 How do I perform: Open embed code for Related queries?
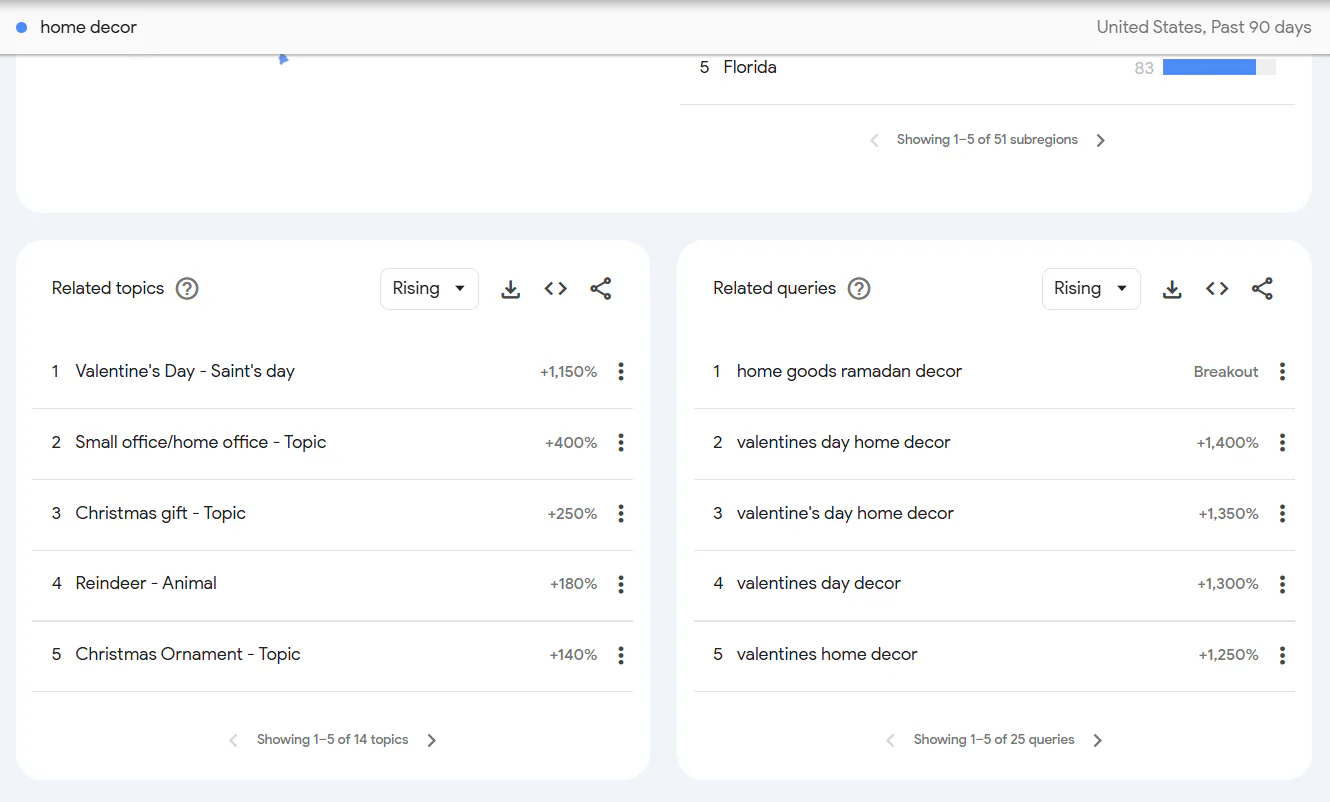click(1217, 289)
